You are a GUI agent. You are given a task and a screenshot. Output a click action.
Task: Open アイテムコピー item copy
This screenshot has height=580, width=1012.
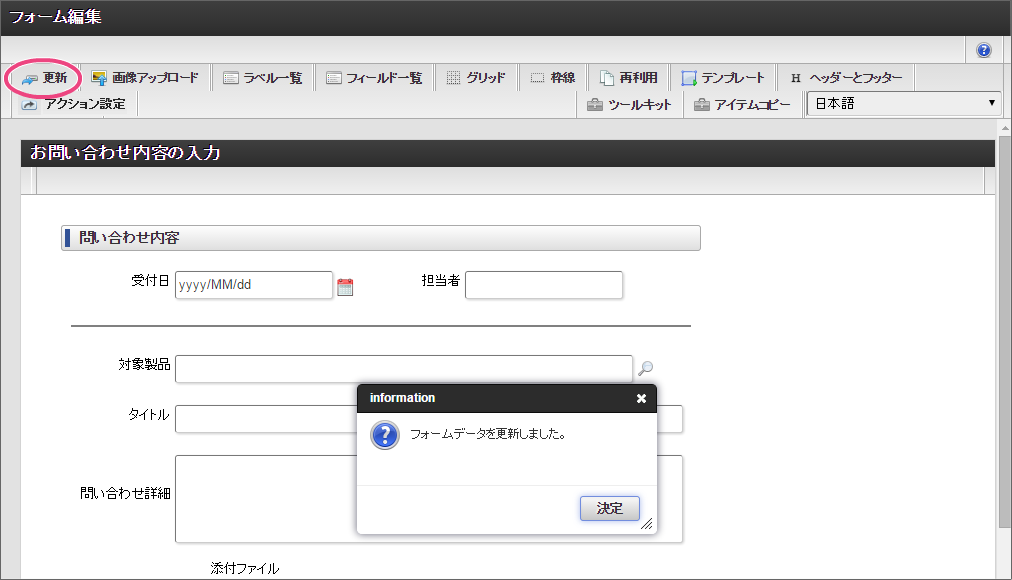point(742,105)
